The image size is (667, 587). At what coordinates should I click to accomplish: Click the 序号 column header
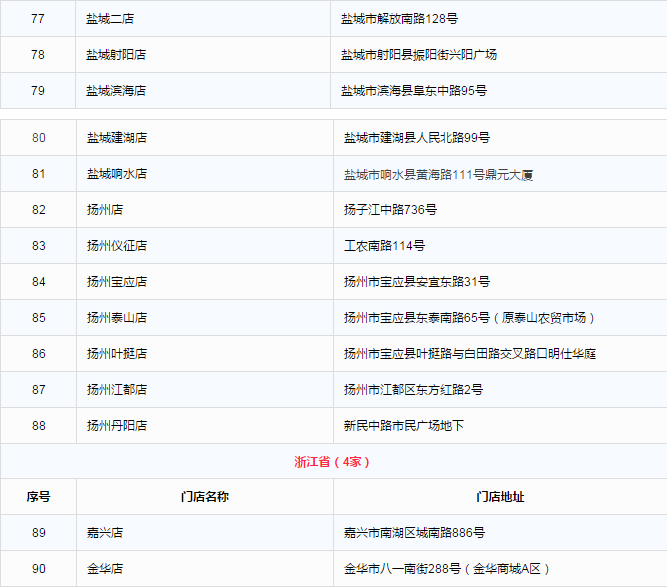[38, 497]
